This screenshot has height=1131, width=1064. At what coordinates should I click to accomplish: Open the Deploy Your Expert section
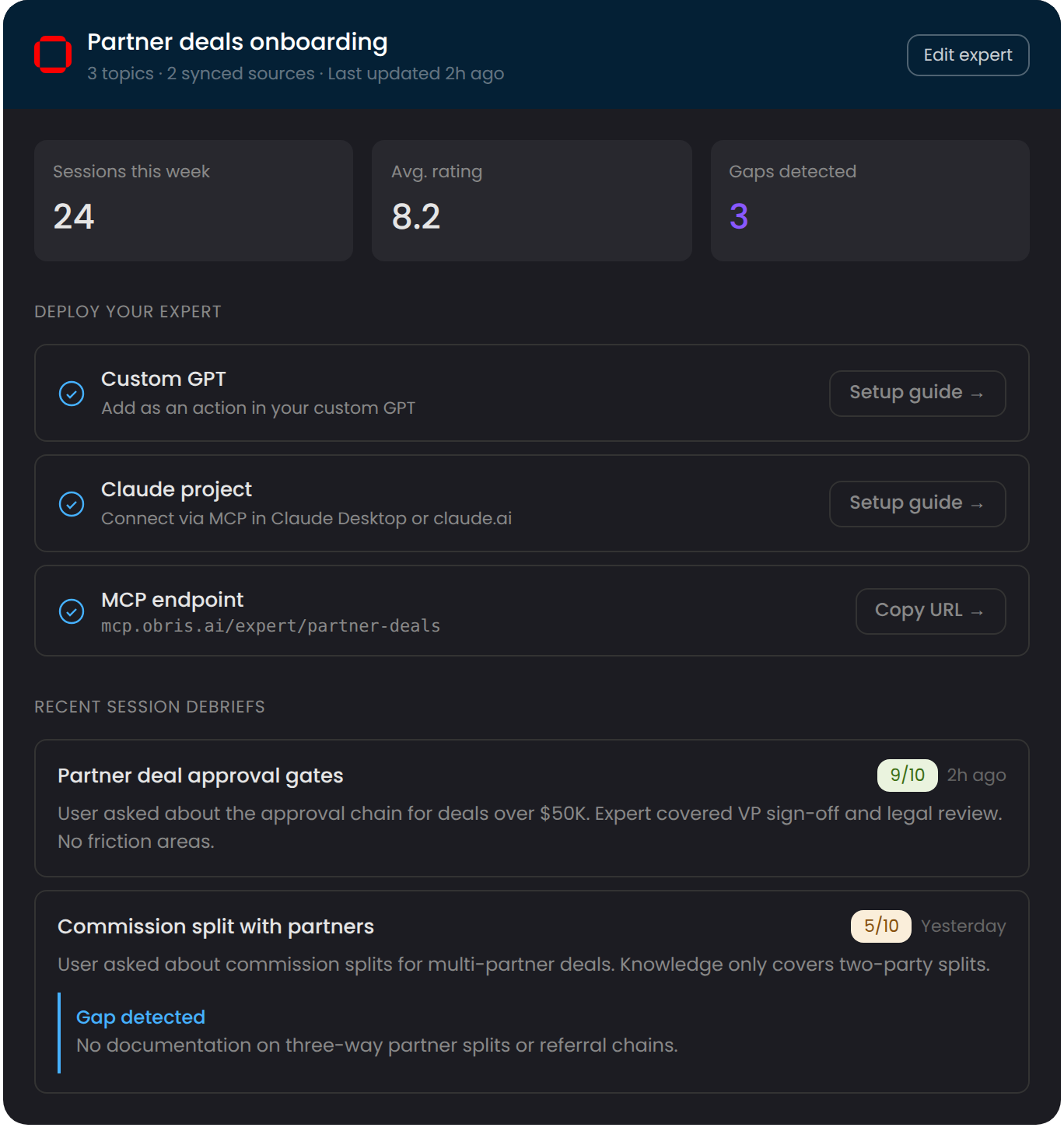(x=128, y=311)
